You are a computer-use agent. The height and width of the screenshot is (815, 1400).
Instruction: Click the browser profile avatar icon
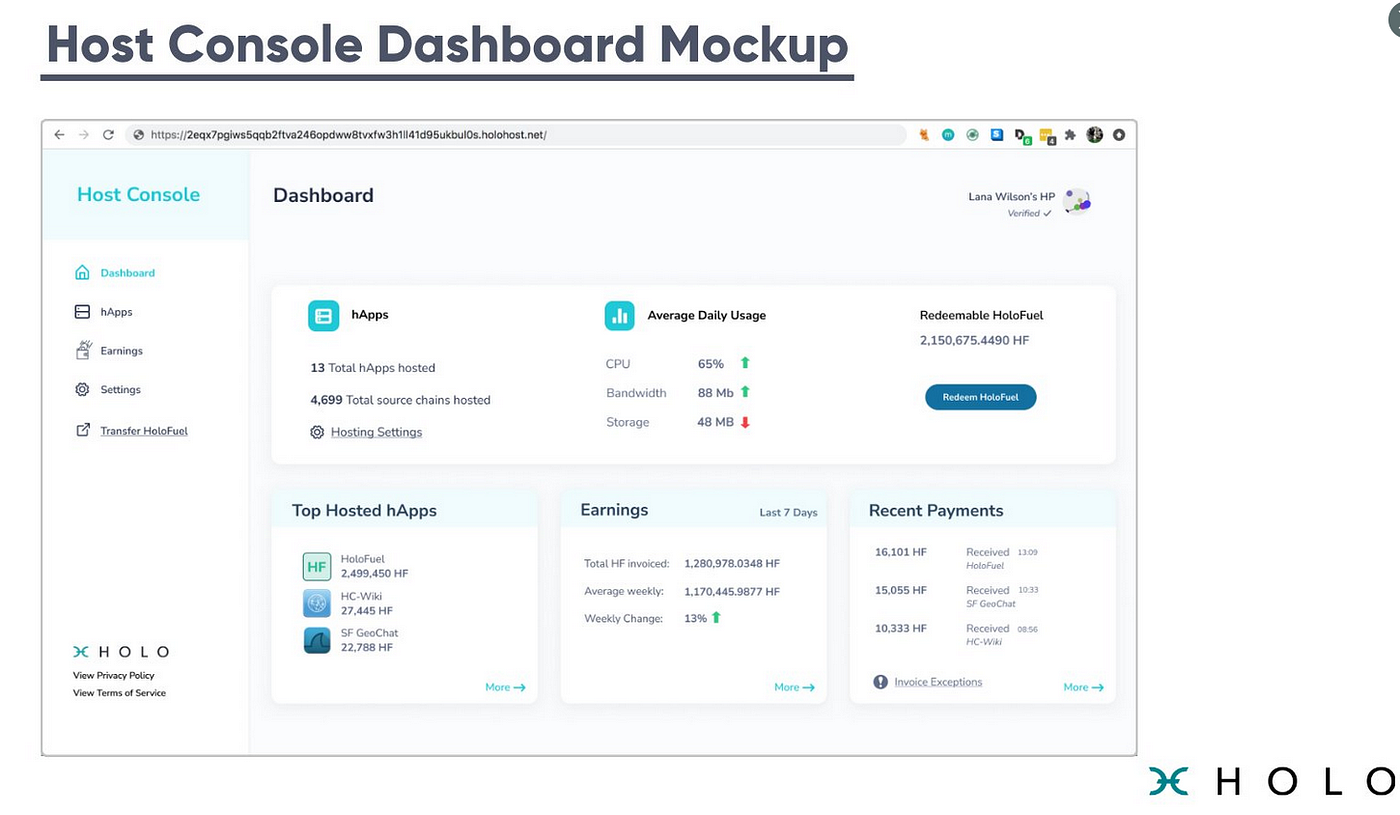pos(1095,134)
